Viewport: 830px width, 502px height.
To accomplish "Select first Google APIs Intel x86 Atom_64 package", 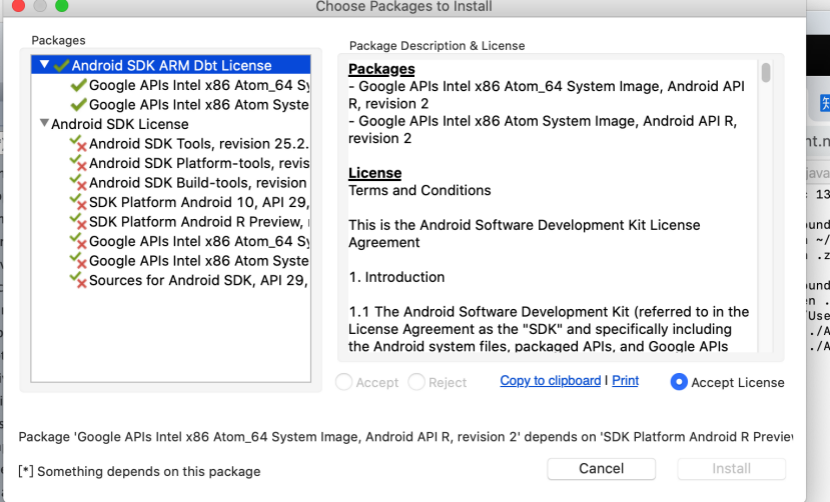I will [x=199, y=85].
